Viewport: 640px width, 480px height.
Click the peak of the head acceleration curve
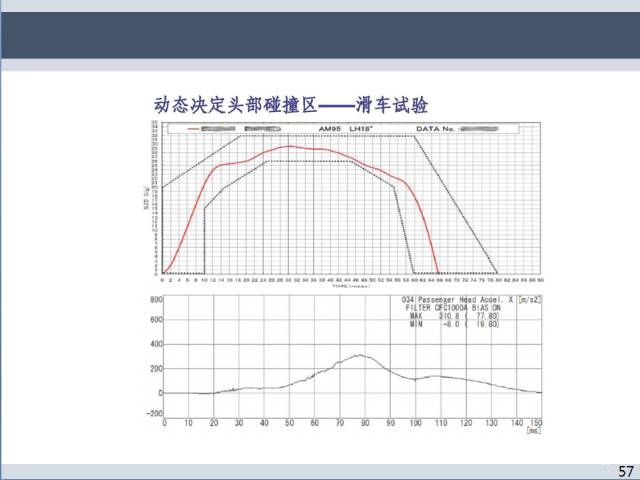(x=359, y=356)
